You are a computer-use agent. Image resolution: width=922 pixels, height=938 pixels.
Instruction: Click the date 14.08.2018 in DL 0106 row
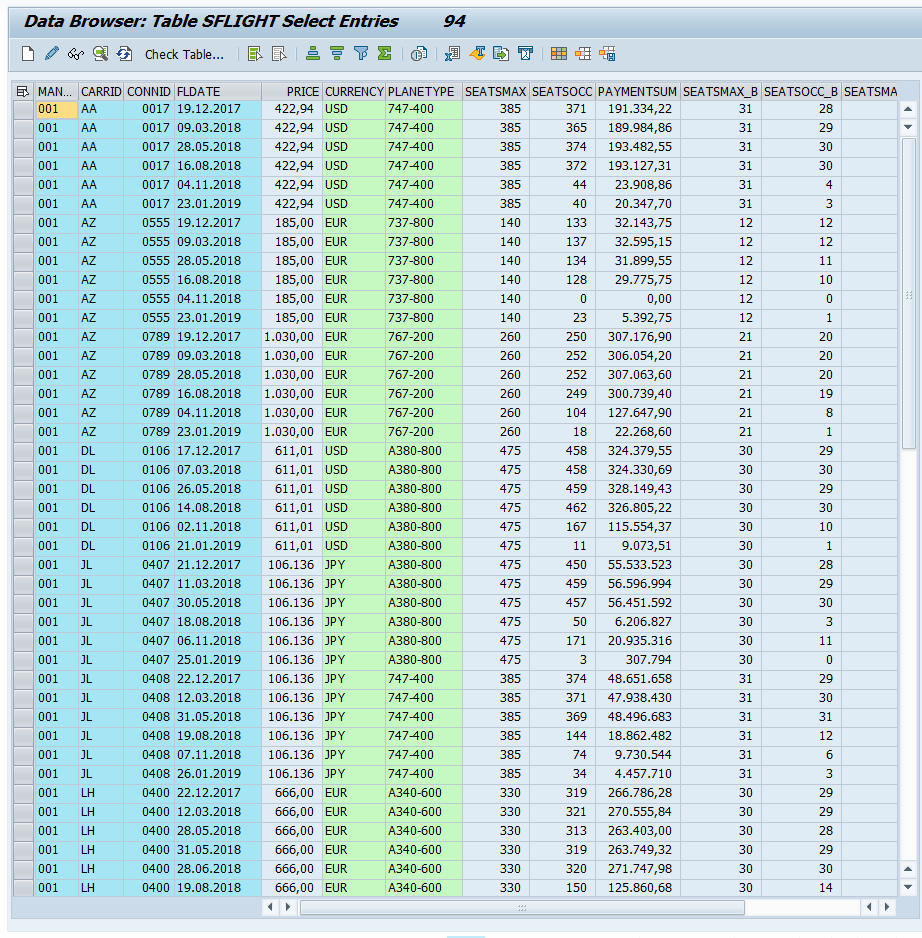[218, 508]
